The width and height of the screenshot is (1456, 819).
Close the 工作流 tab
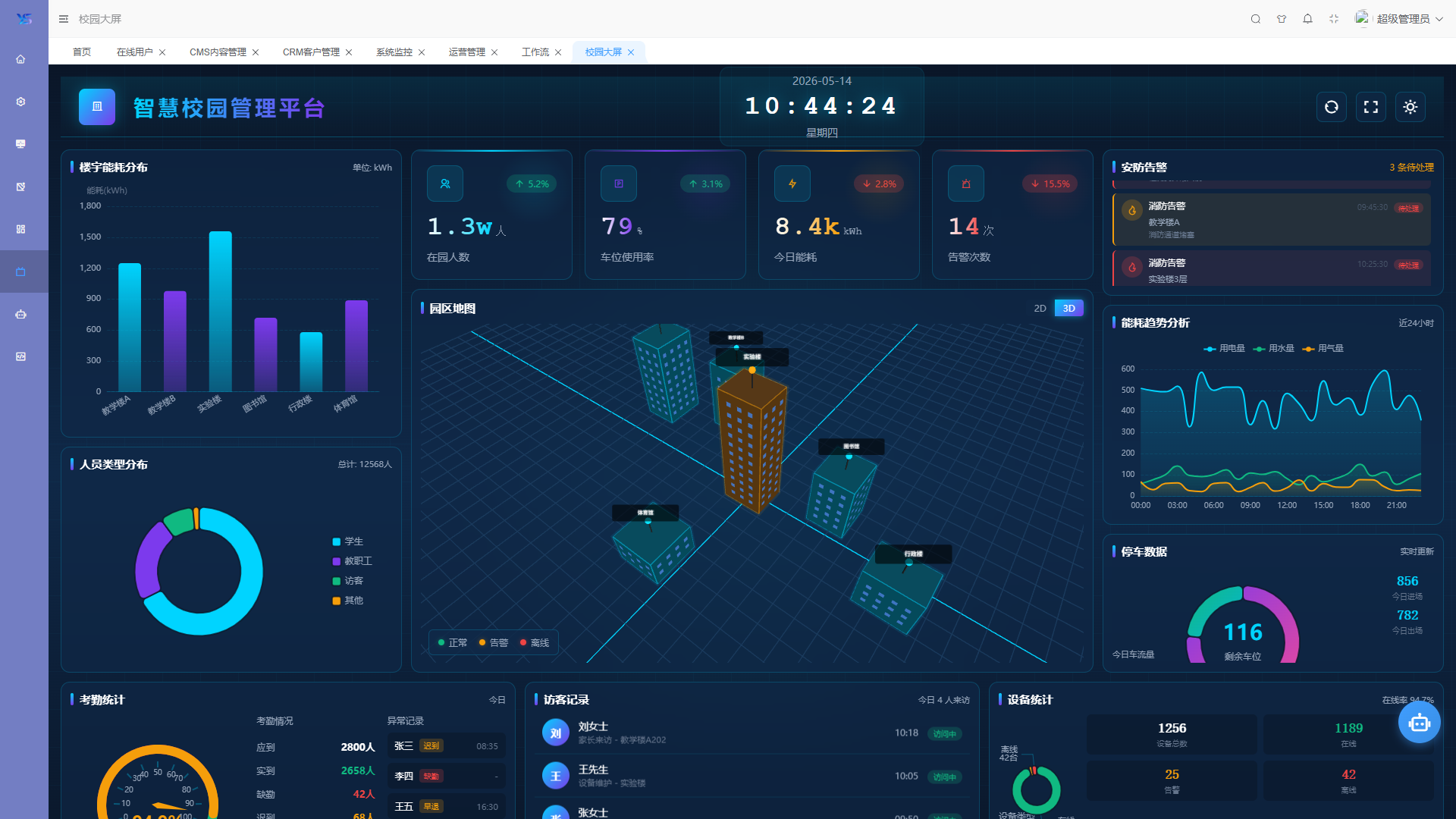click(558, 52)
